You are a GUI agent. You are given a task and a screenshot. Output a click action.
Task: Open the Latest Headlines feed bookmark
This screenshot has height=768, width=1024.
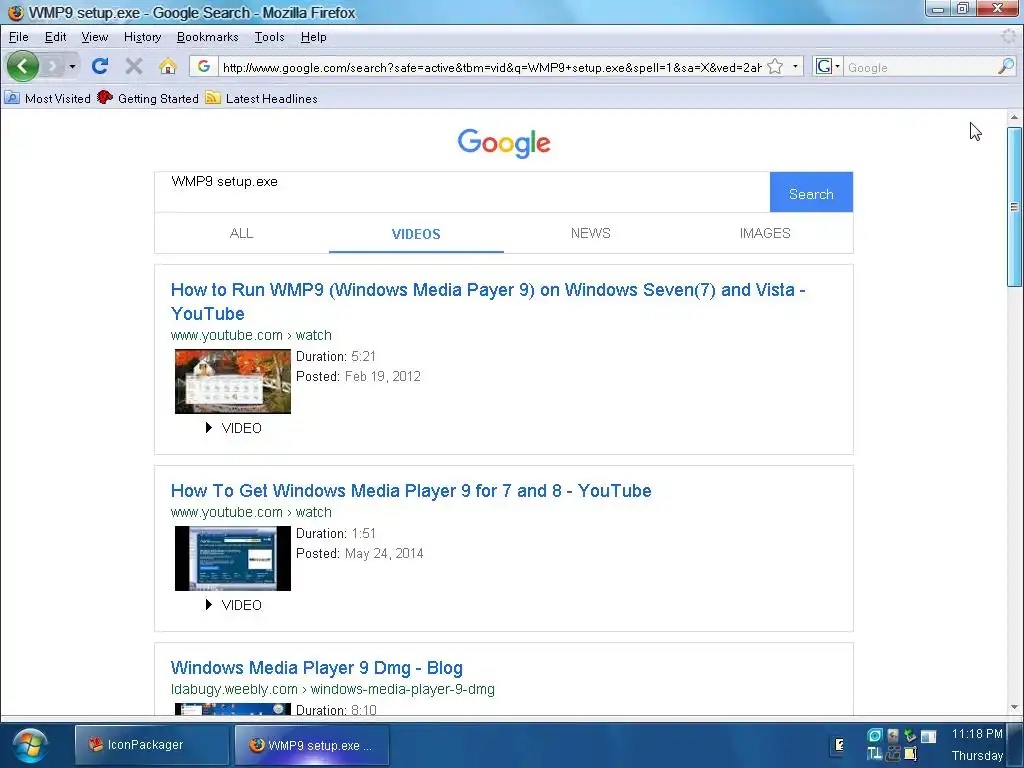click(x=261, y=99)
